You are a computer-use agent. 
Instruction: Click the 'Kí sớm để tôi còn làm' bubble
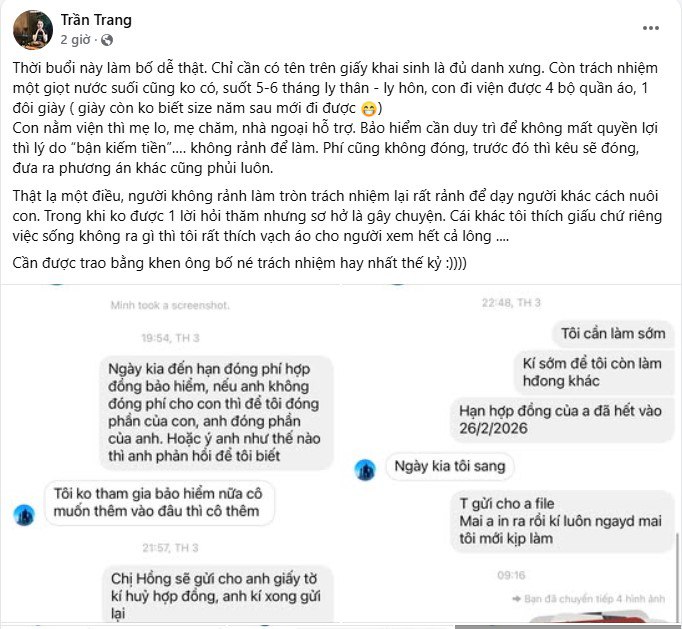(x=592, y=372)
